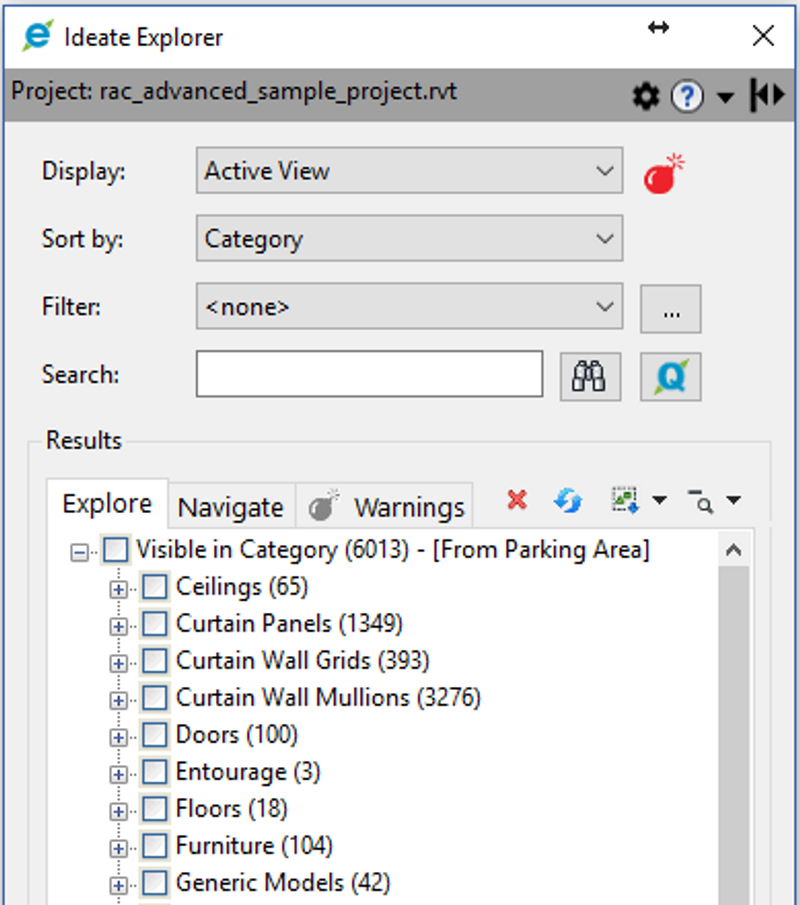Image resolution: width=800 pixels, height=905 pixels.
Task: Open the dropdown arrow next to help
Action: coord(725,97)
